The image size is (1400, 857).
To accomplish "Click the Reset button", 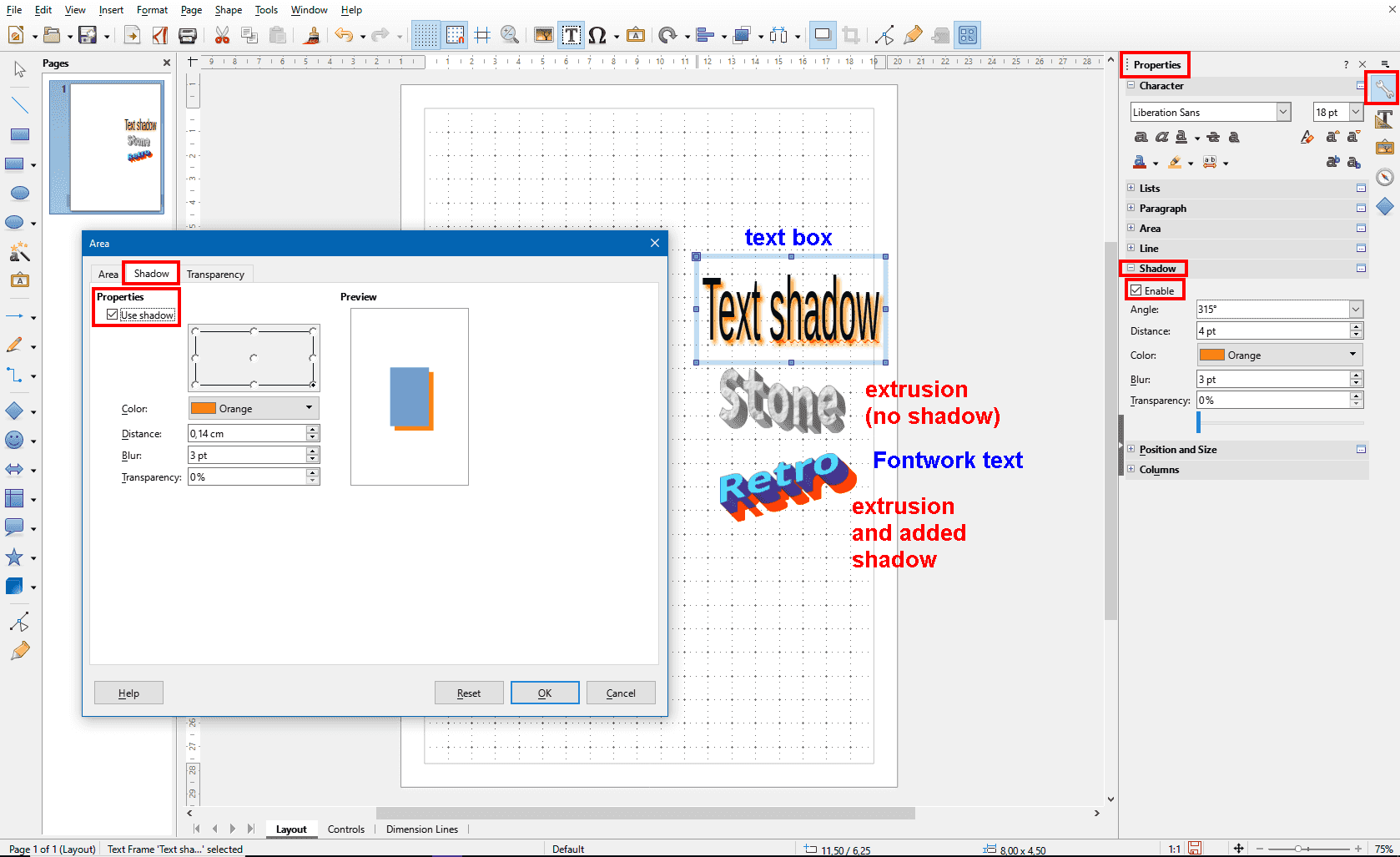I will click(x=469, y=693).
